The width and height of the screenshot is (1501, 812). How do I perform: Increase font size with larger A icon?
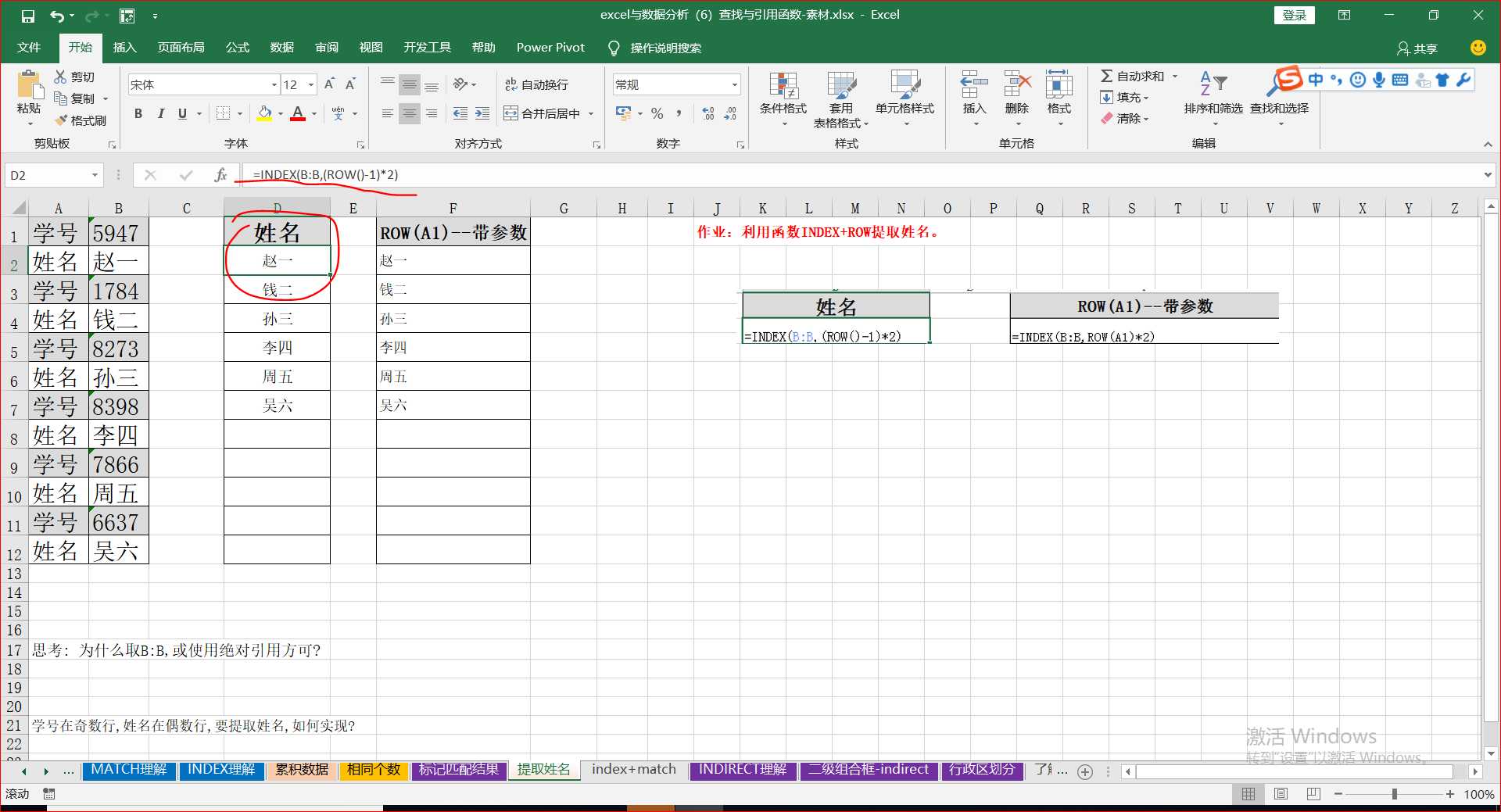click(x=329, y=84)
